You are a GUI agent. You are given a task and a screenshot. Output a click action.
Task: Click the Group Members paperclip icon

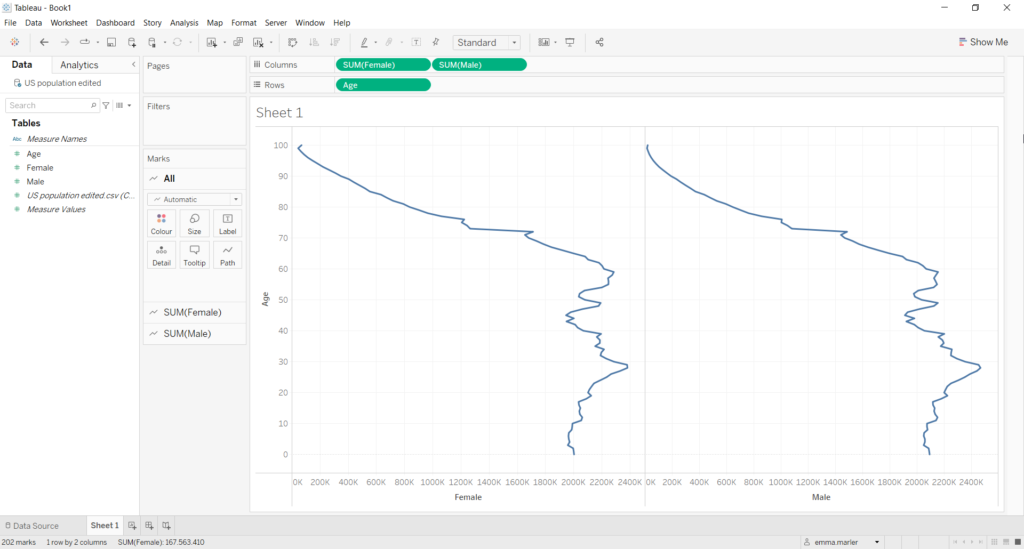click(x=389, y=42)
